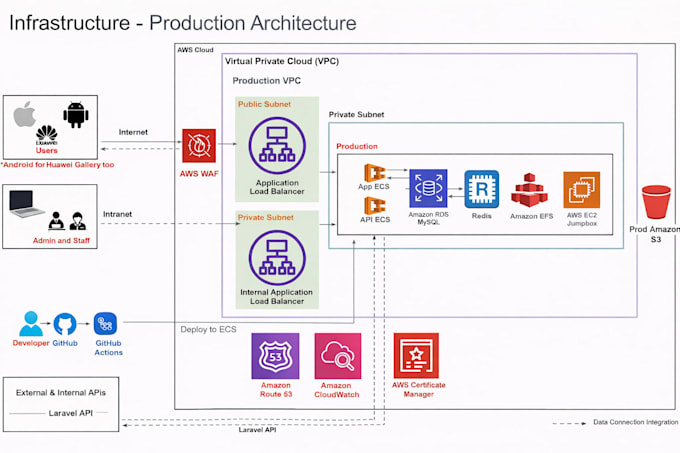Screen dimensions: 680x453
Task: Click the red 'Production' label
Action: click(357, 146)
